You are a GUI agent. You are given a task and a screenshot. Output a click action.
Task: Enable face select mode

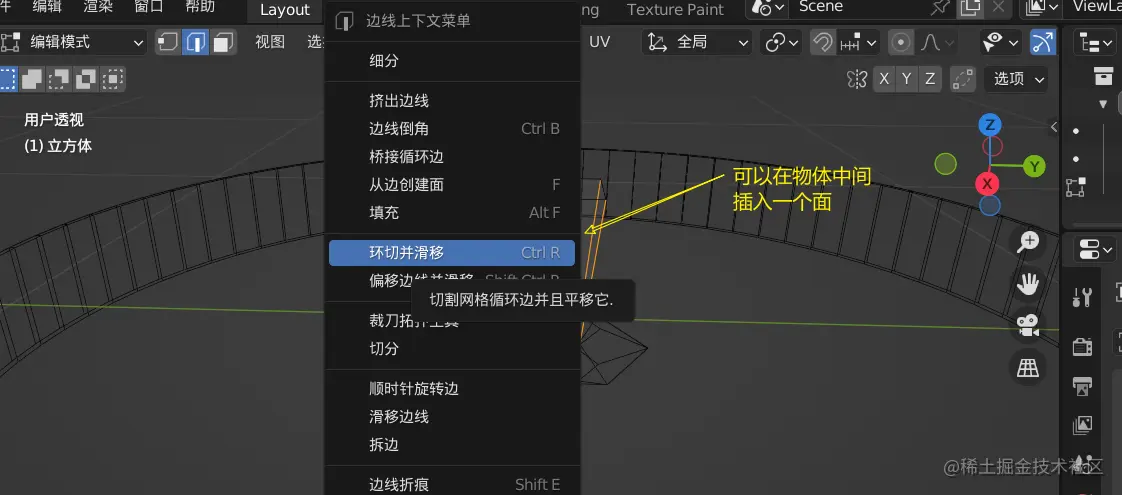(x=223, y=42)
